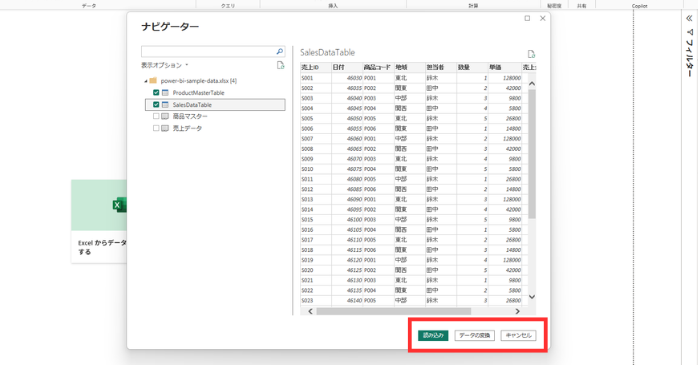Click the preview scroll down arrow

pyautogui.click(x=532, y=297)
